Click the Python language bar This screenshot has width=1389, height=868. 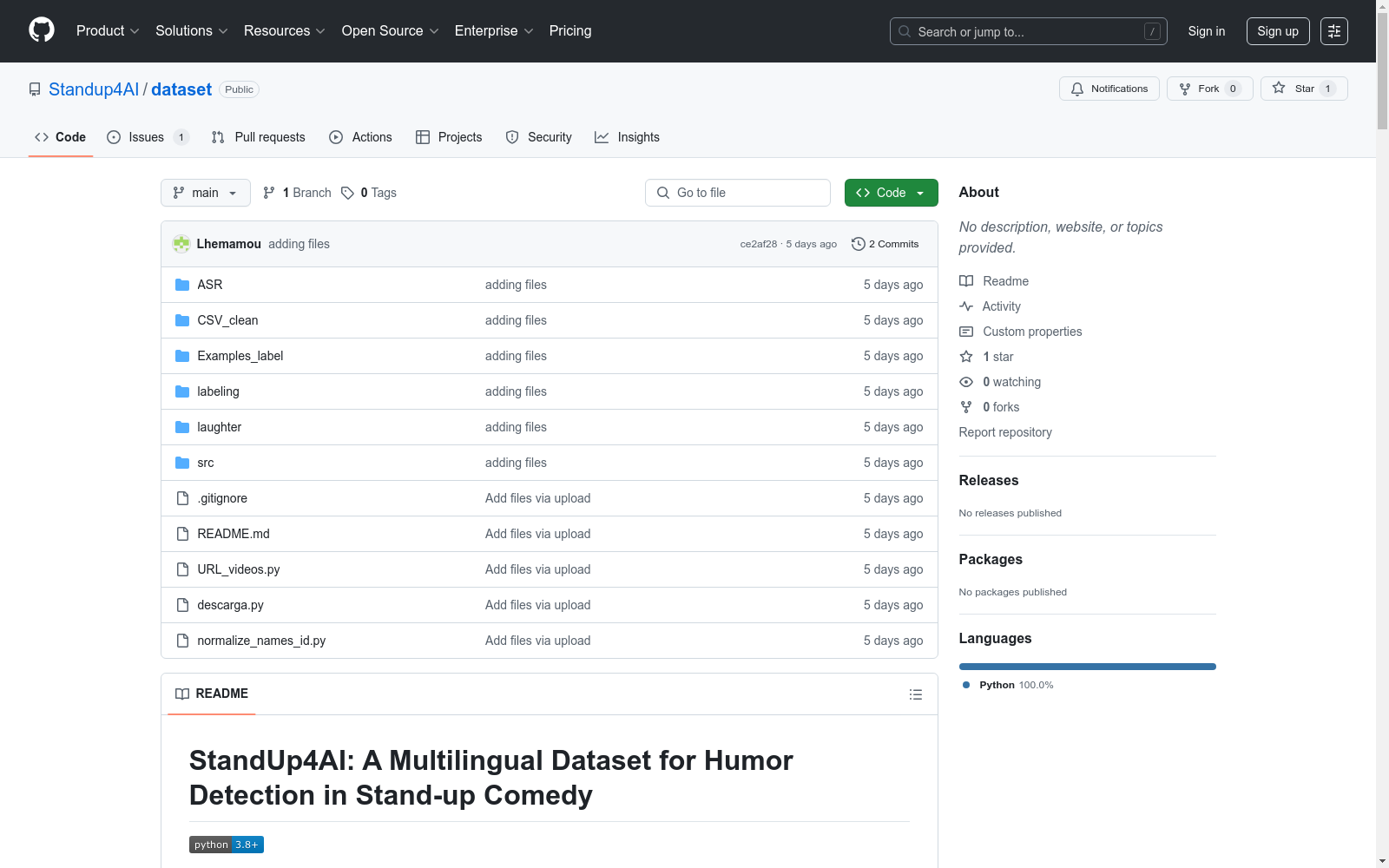click(x=1088, y=667)
